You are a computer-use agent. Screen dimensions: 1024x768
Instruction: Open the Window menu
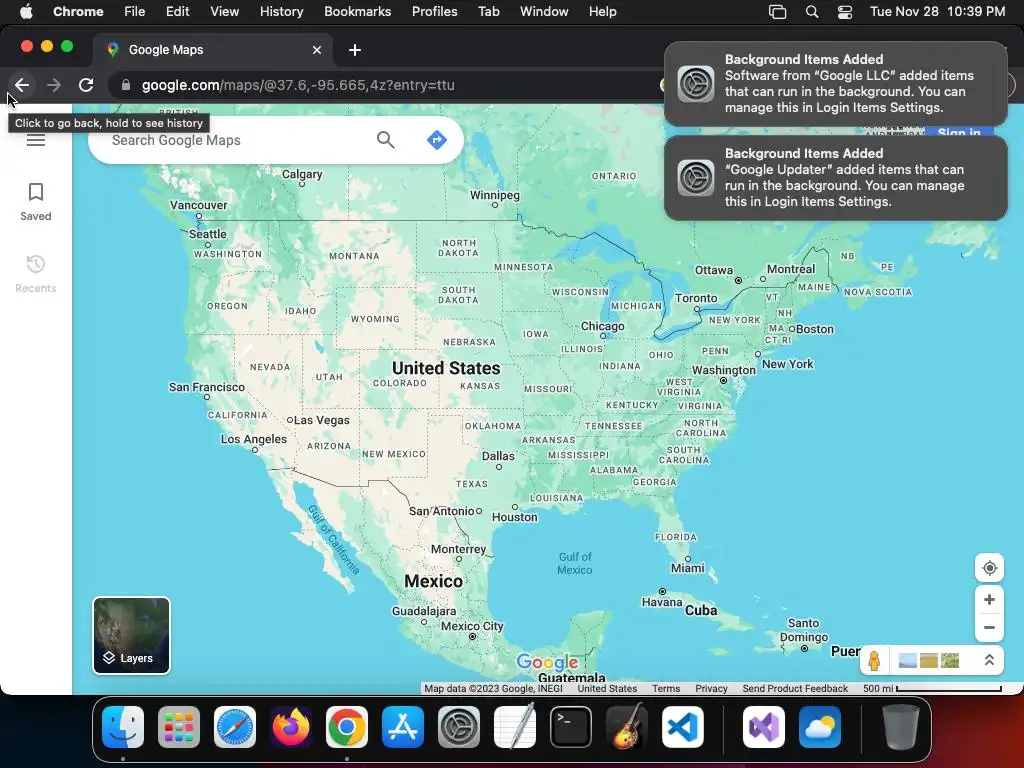pos(544,12)
